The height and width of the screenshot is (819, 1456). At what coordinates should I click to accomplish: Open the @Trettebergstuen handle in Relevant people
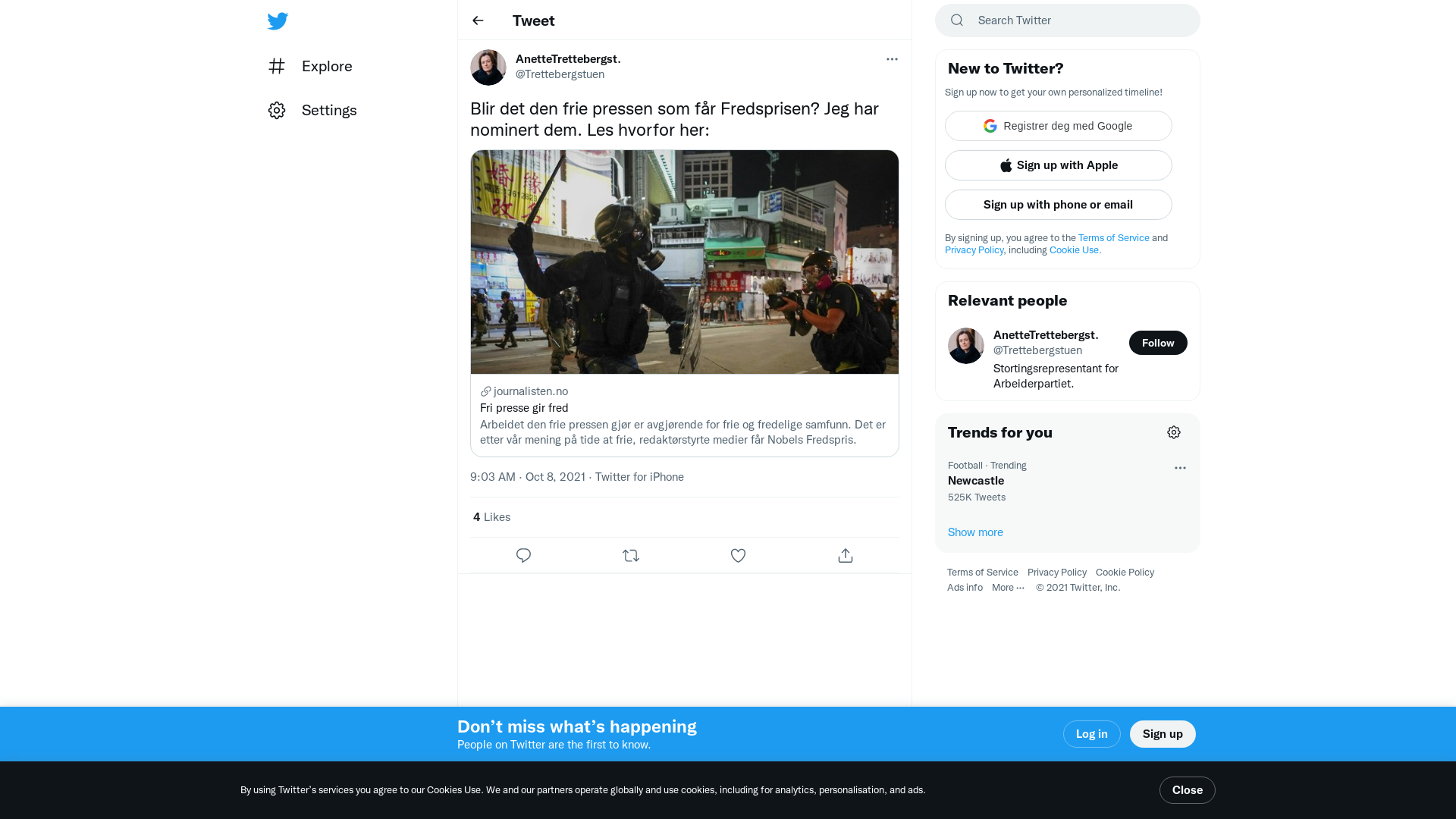1037,350
